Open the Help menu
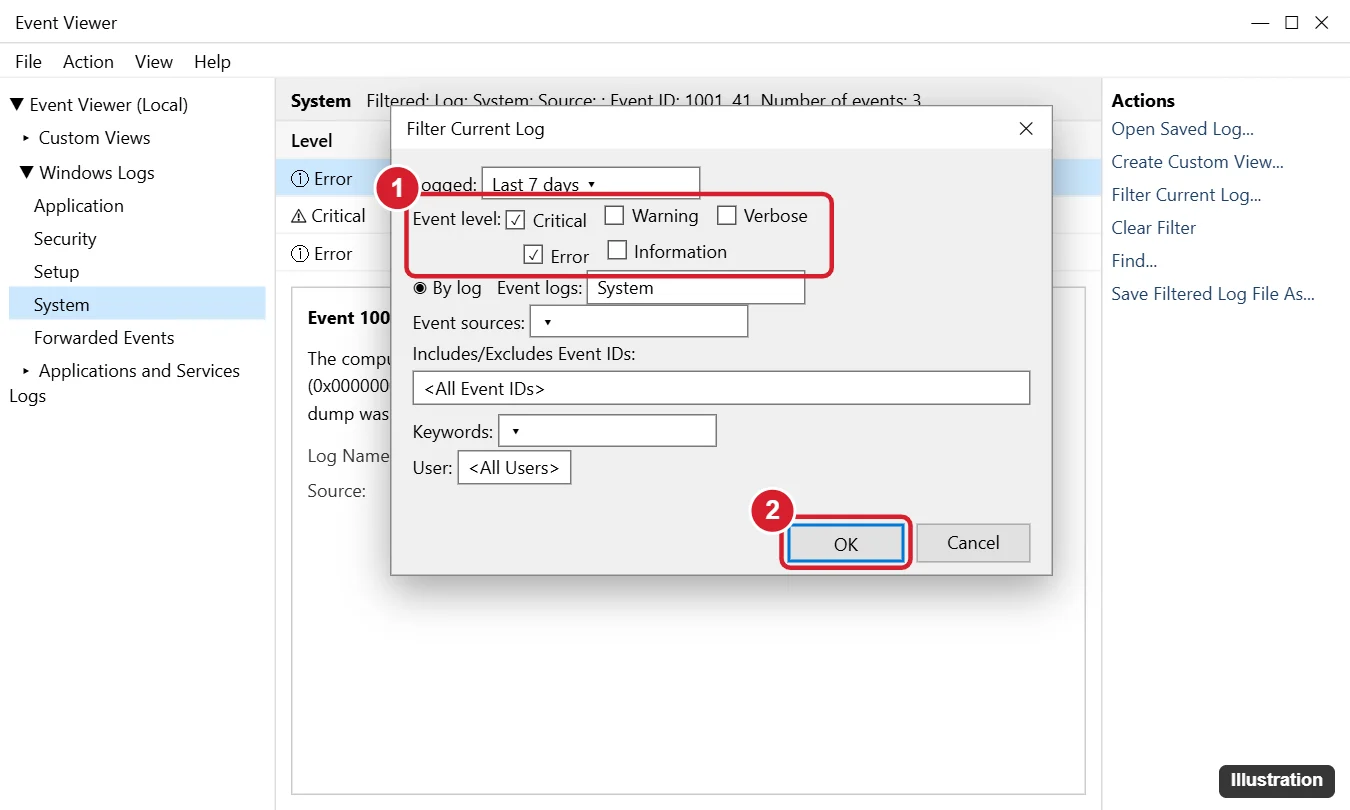Image resolution: width=1350 pixels, height=810 pixels. point(212,62)
